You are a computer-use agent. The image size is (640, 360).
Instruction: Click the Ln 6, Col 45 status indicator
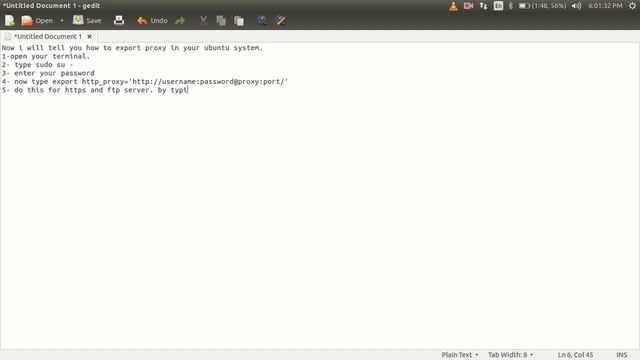click(575, 355)
